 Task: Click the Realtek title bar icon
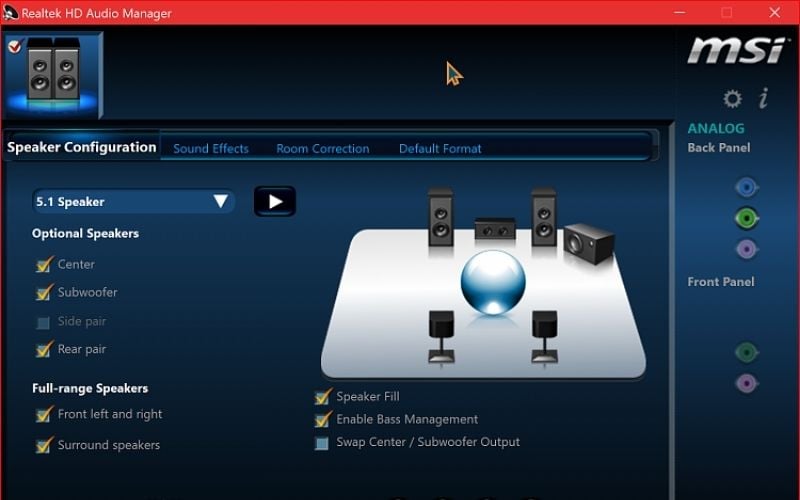[x=10, y=12]
